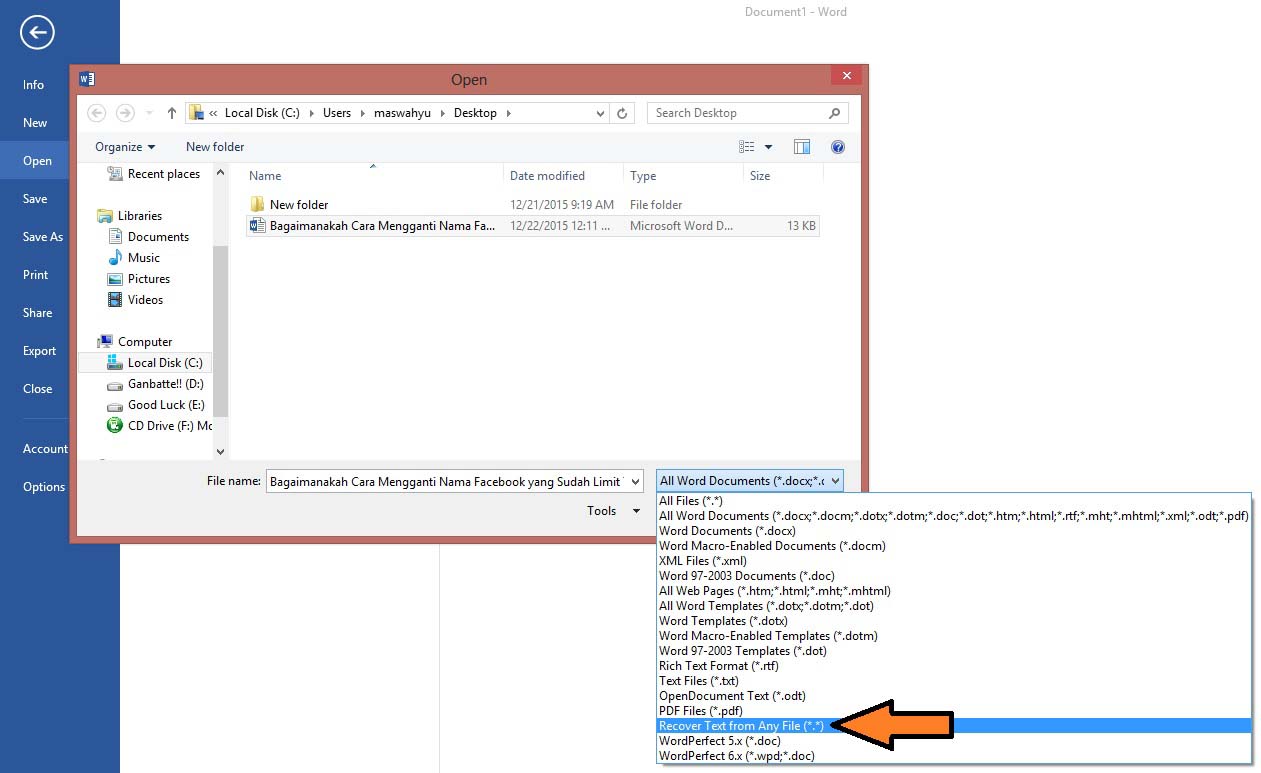Expand the File name dropdown arrow
This screenshot has height=773, width=1261.
[x=634, y=481]
